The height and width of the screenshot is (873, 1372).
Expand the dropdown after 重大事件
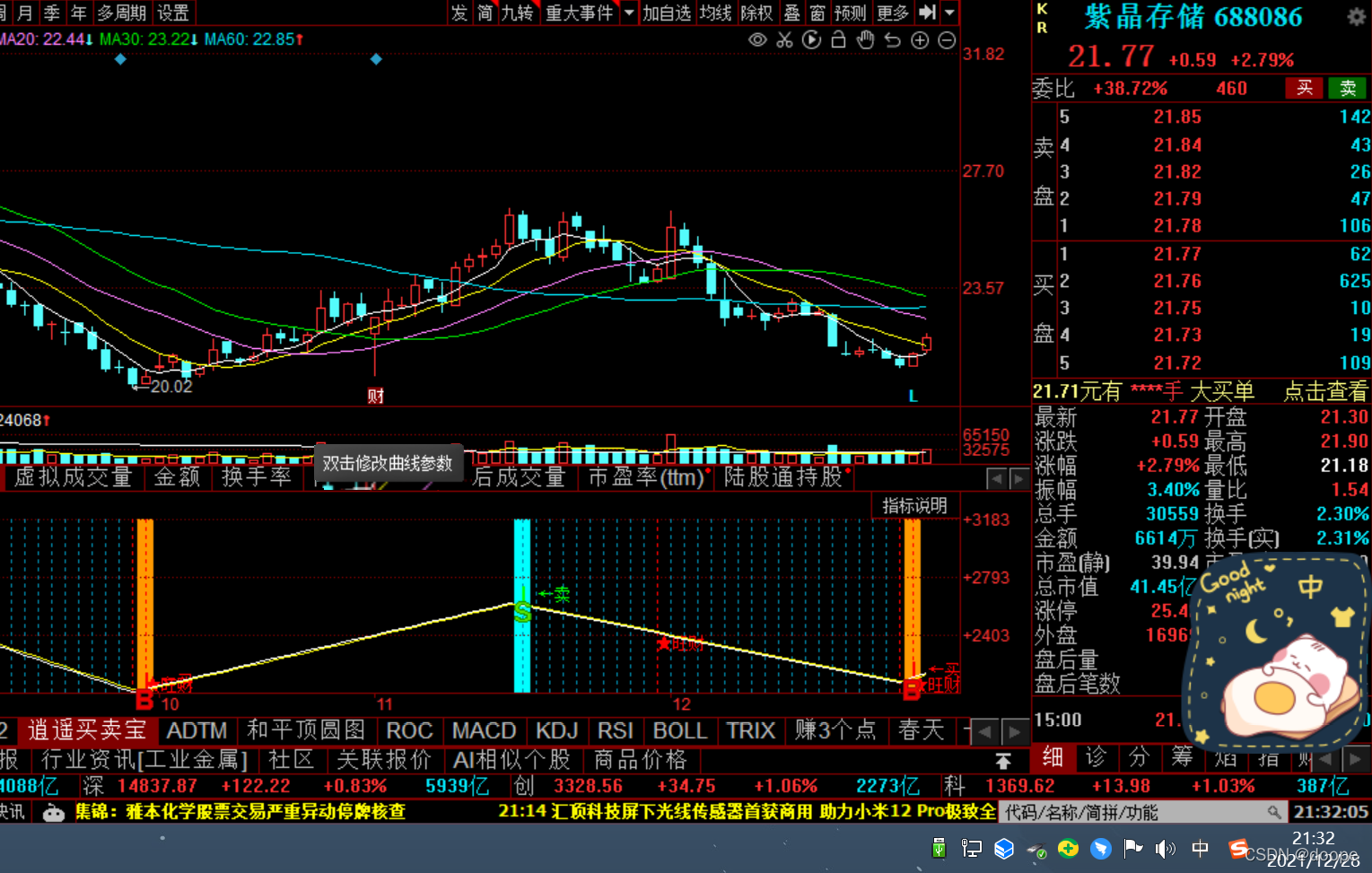click(629, 13)
